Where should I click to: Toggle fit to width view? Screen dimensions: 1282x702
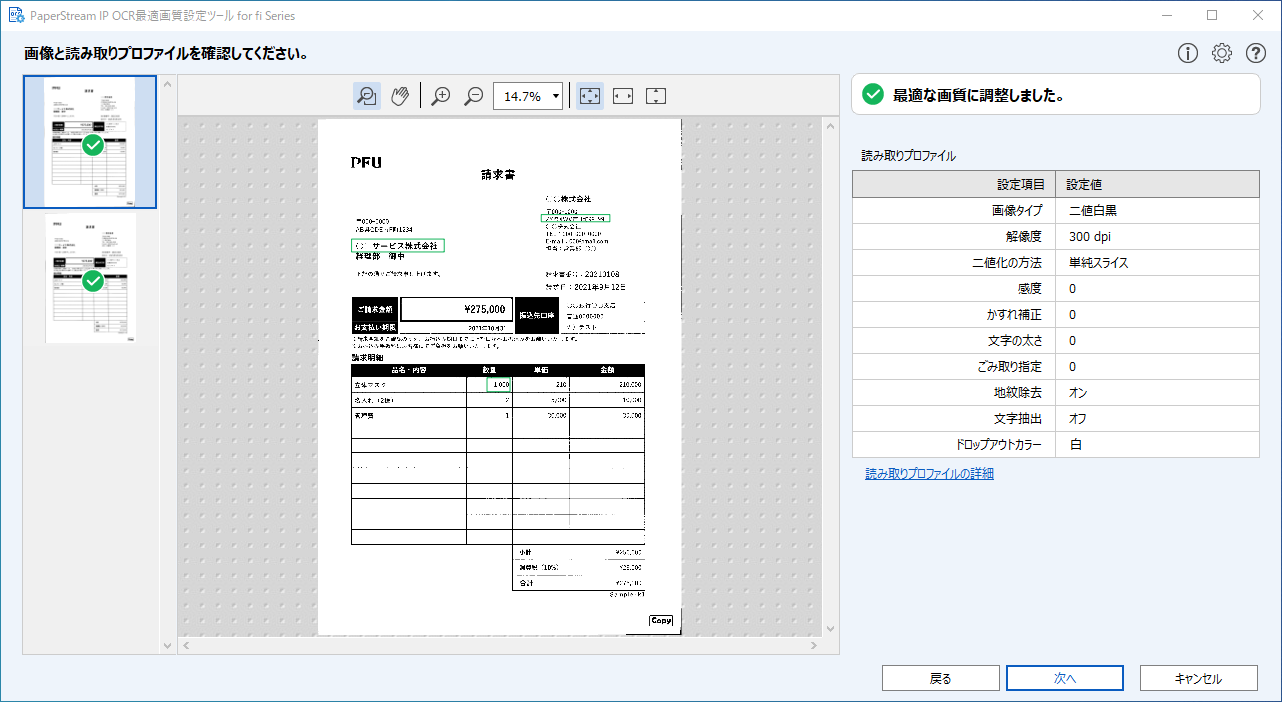623,96
